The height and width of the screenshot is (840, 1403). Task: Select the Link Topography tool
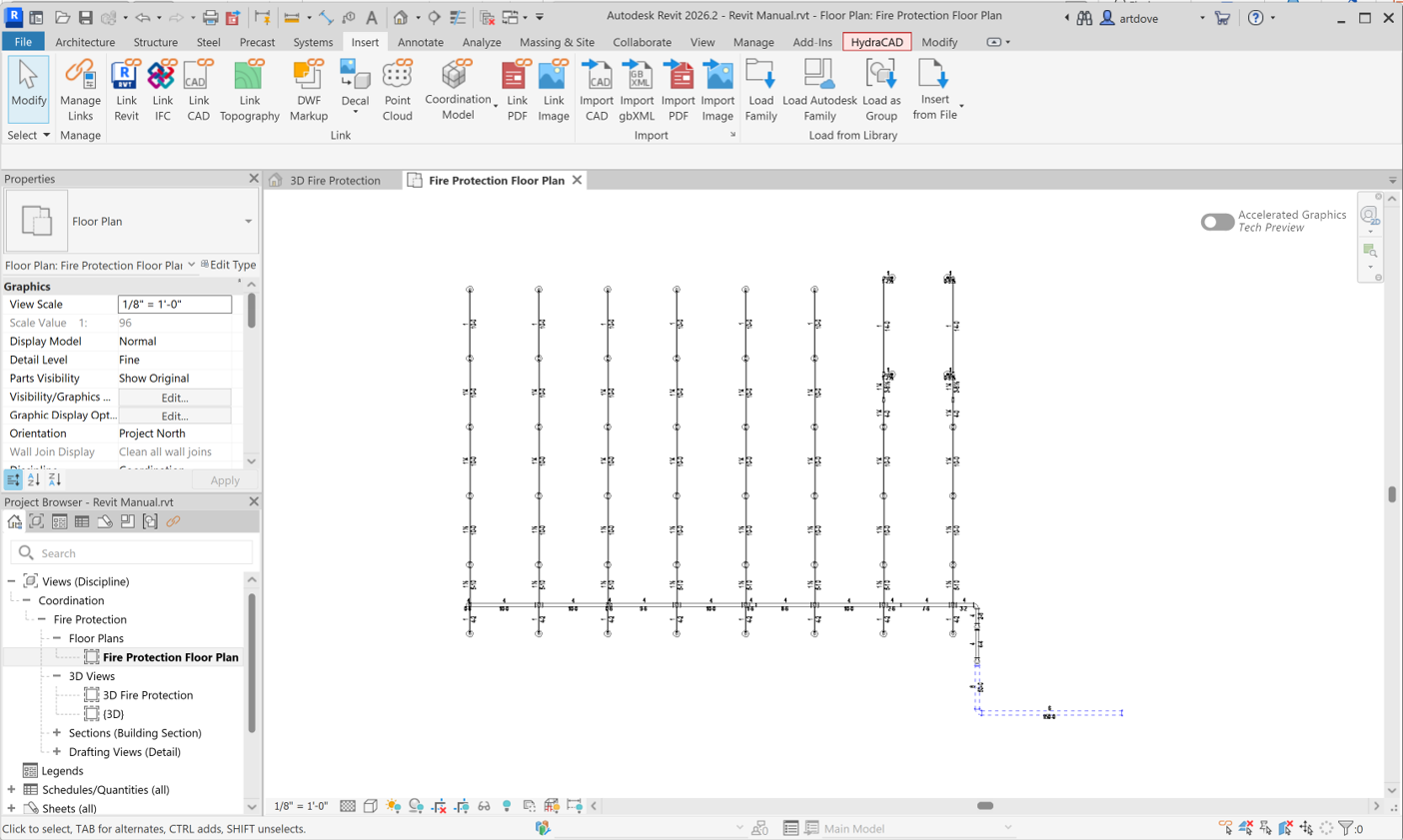click(249, 90)
